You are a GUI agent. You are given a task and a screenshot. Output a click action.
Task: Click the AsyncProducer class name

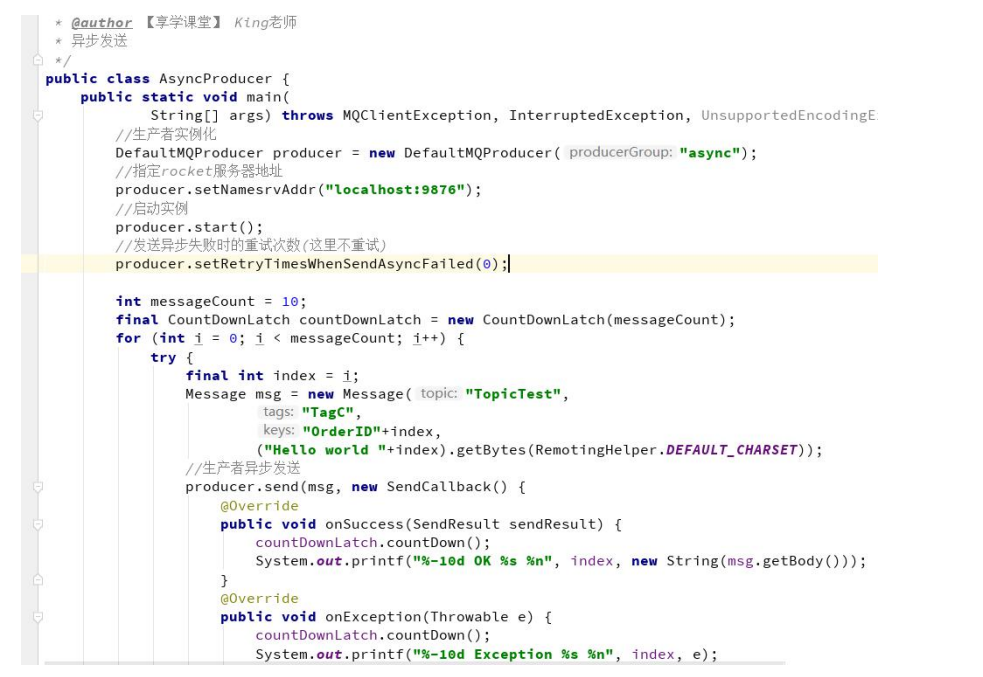[x=215, y=79]
